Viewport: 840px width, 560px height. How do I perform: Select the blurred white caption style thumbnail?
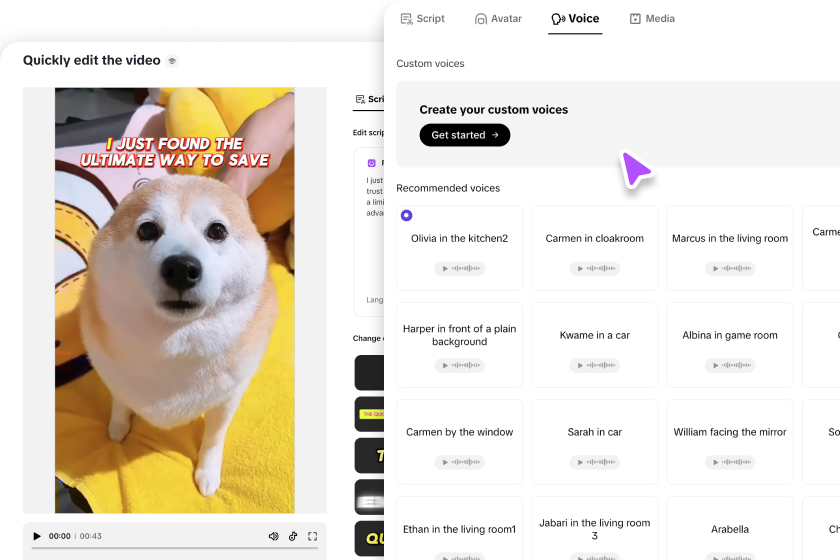tap(370, 497)
